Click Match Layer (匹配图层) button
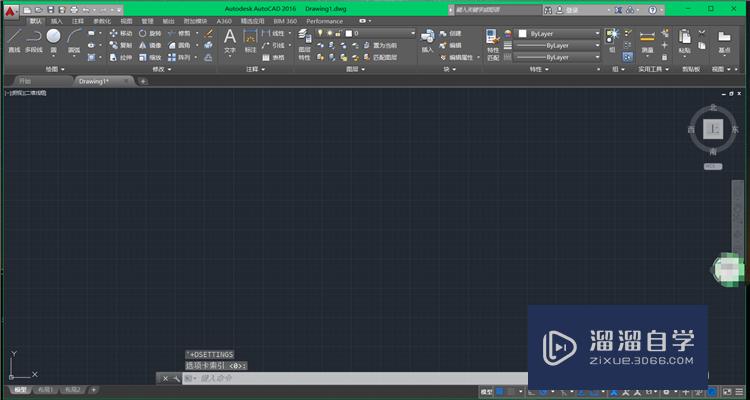 (380, 57)
